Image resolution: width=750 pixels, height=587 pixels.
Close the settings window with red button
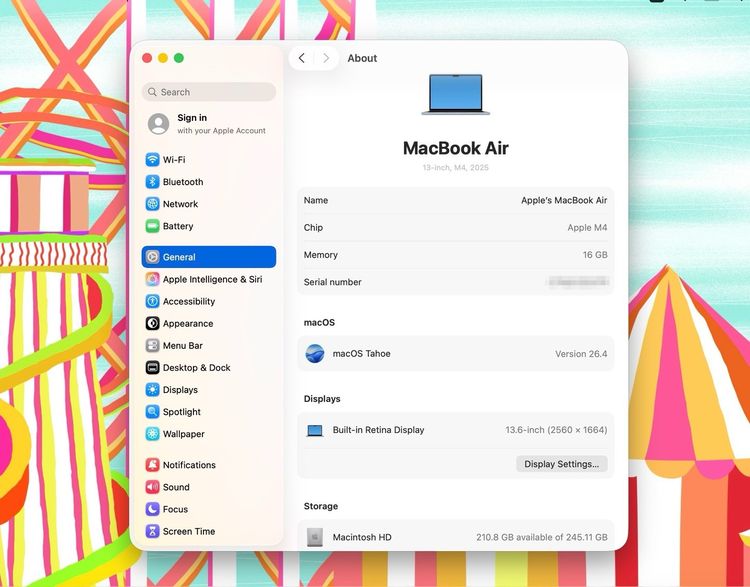pyautogui.click(x=147, y=58)
